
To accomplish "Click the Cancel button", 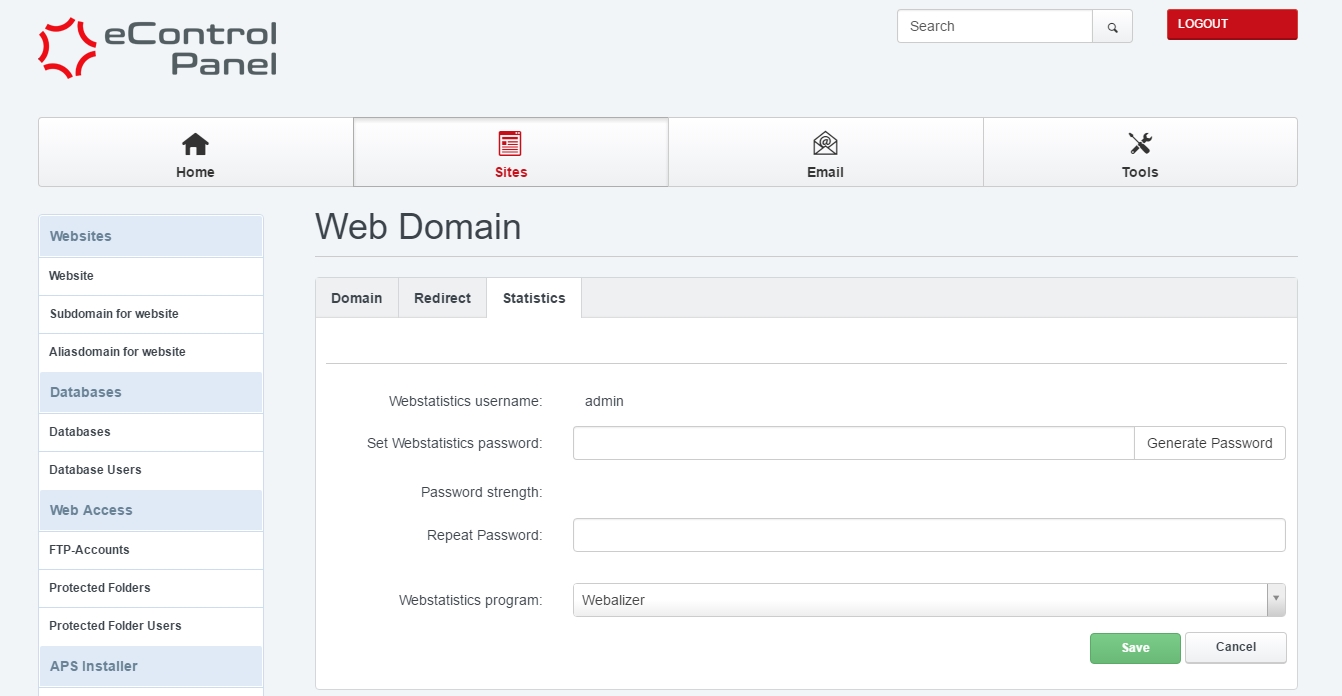I will point(1235,647).
